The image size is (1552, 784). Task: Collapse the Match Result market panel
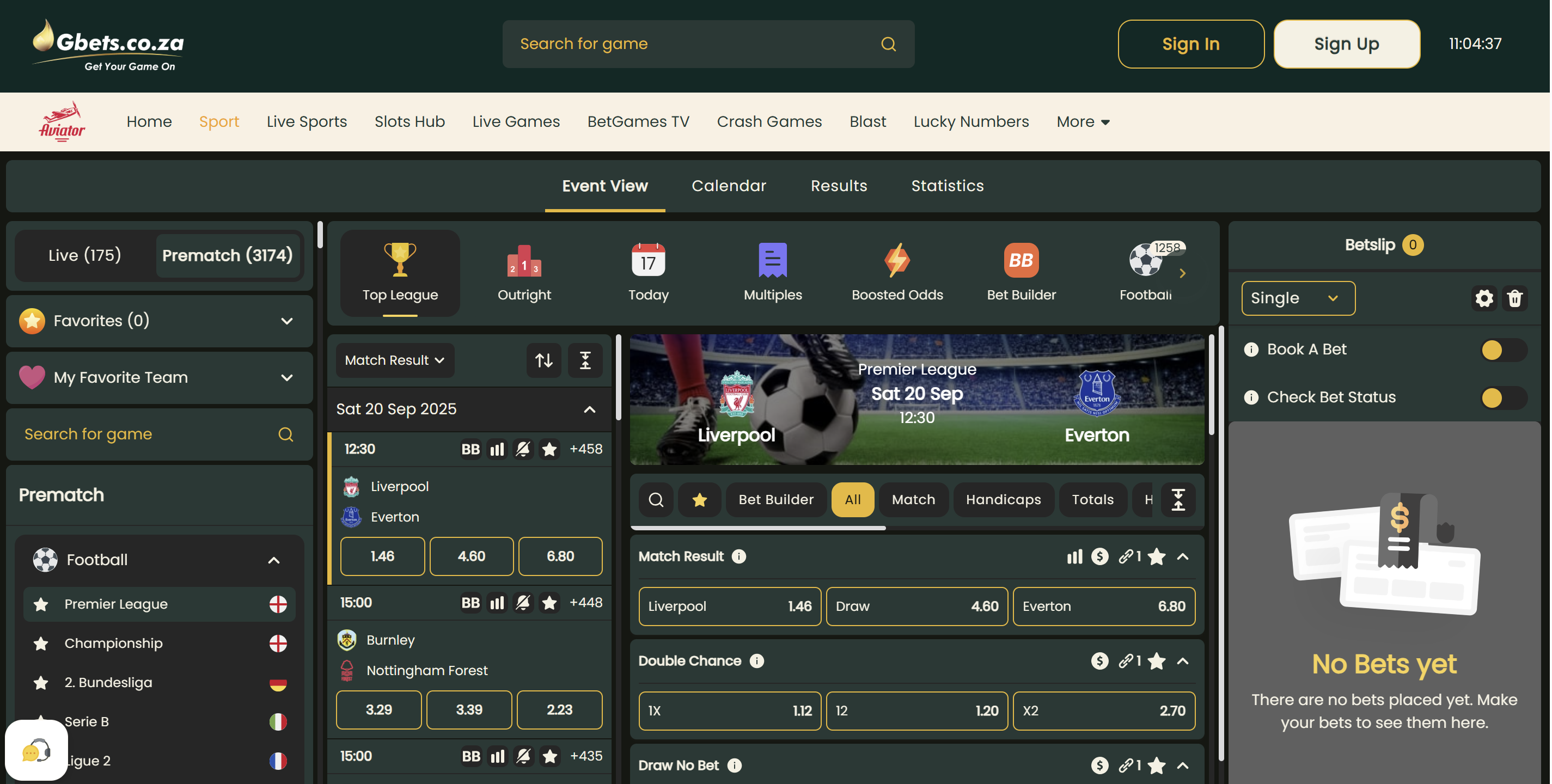pos(1183,556)
